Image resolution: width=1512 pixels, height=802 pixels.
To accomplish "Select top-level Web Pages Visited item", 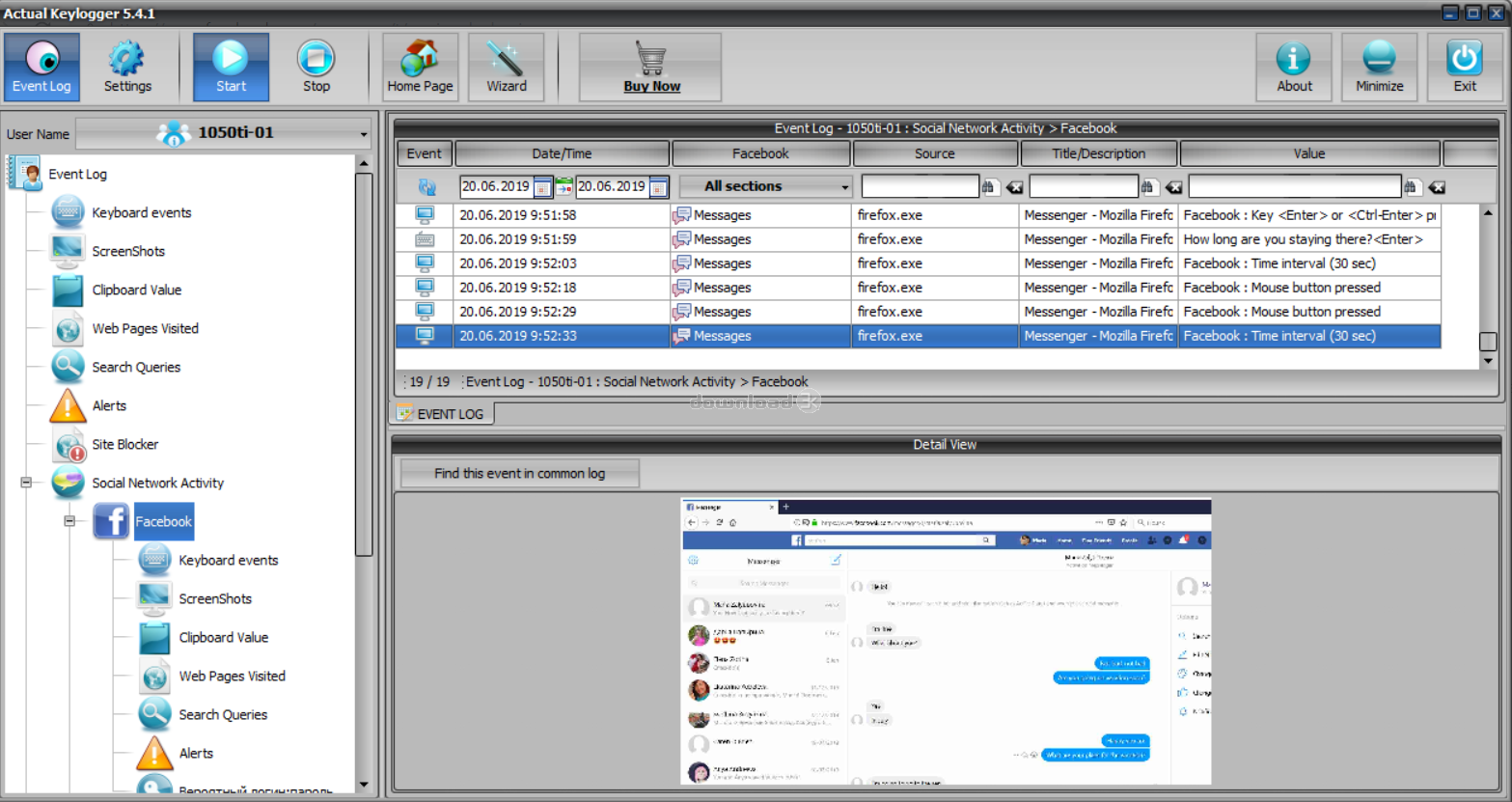I will (145, 328).
